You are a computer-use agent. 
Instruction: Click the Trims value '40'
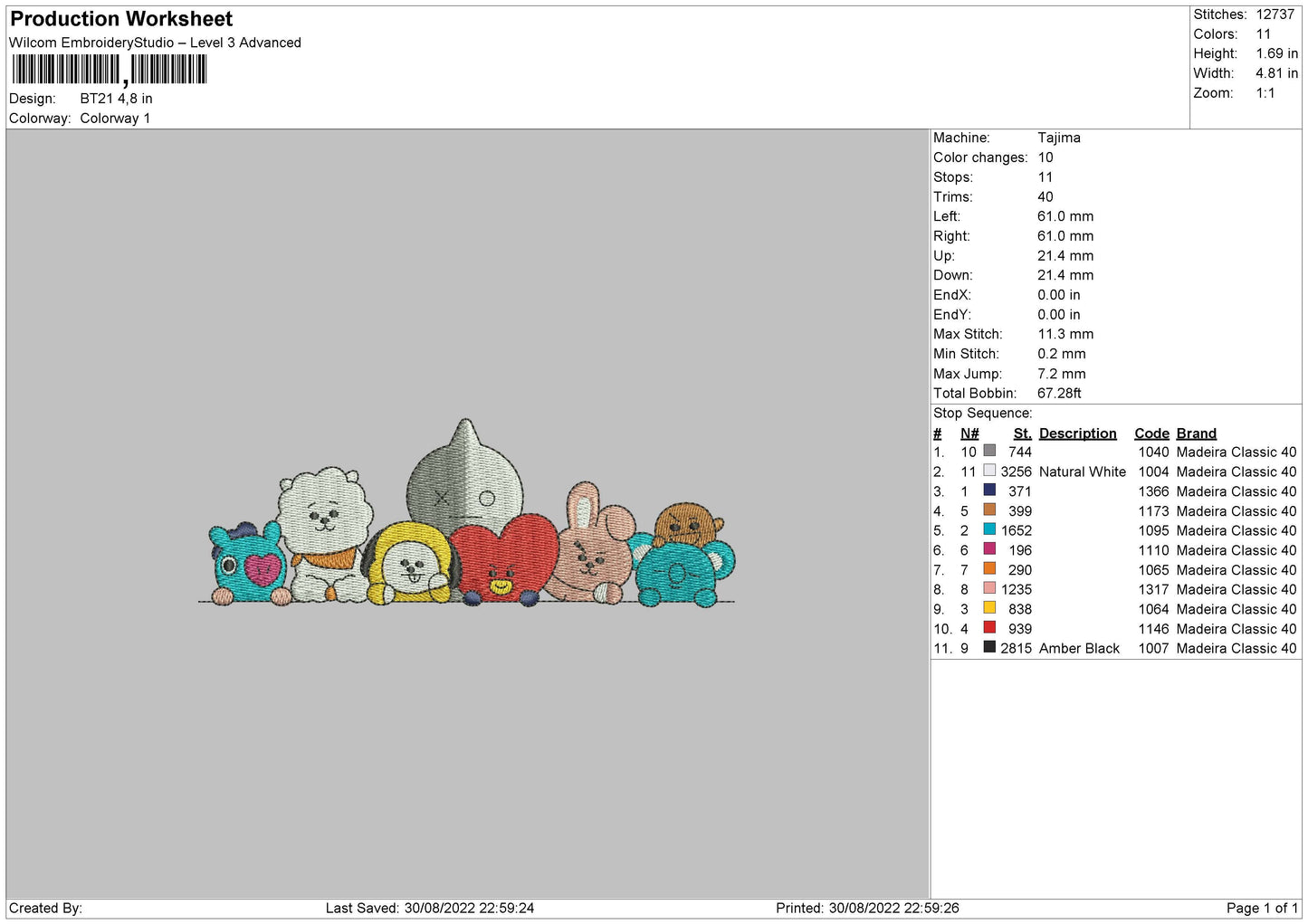[x=1045, y=196]
